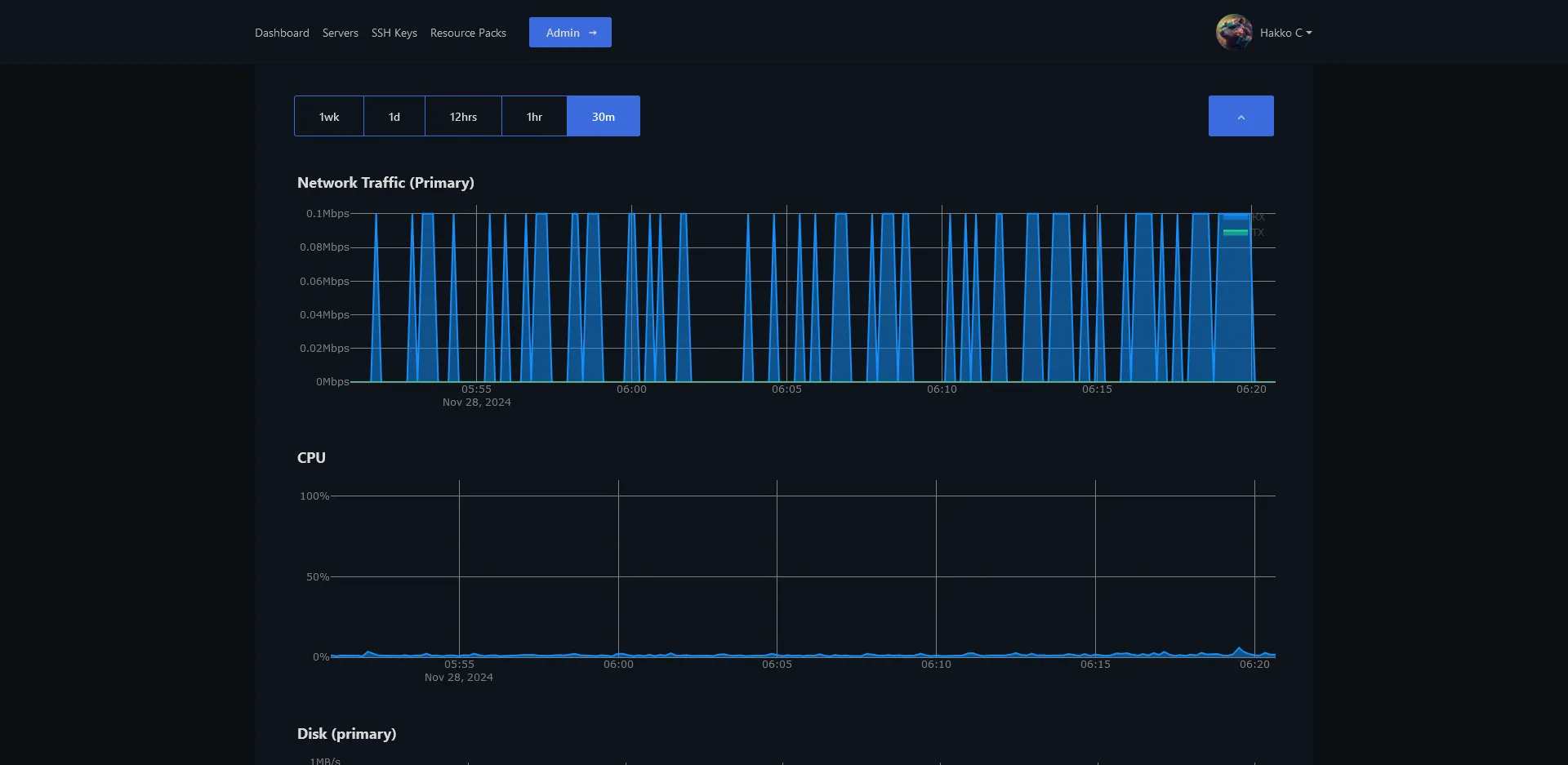Image resolution: width=1568 pixels, height=765 pixels.
Task: Click the active 30m range button
Action: (x=604, y=117)
